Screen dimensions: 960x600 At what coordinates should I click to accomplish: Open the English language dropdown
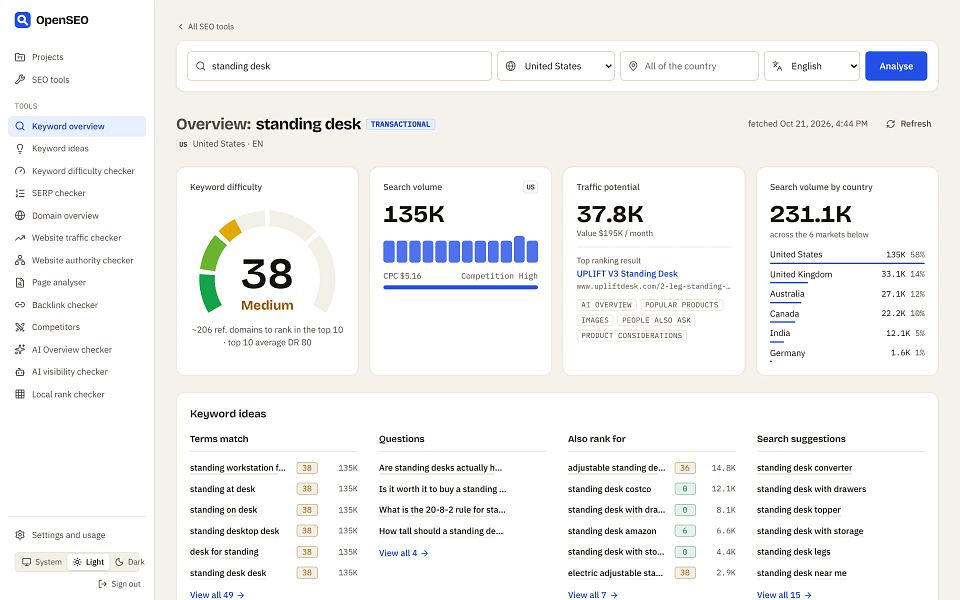pos(812,66)
